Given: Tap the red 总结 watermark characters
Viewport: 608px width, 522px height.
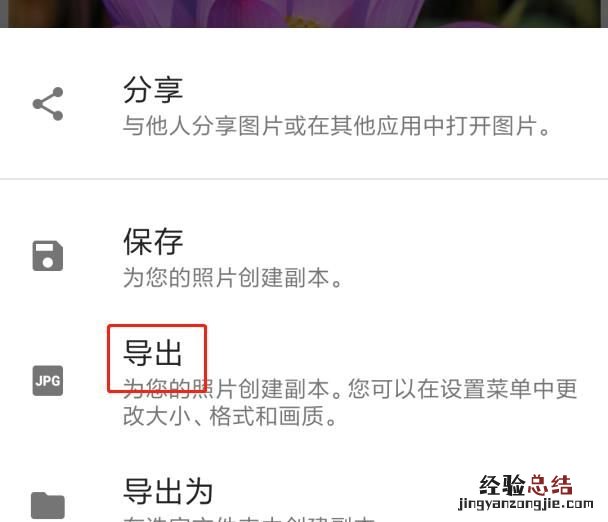Looking at the screenshot, I should (x=550, y=485).
